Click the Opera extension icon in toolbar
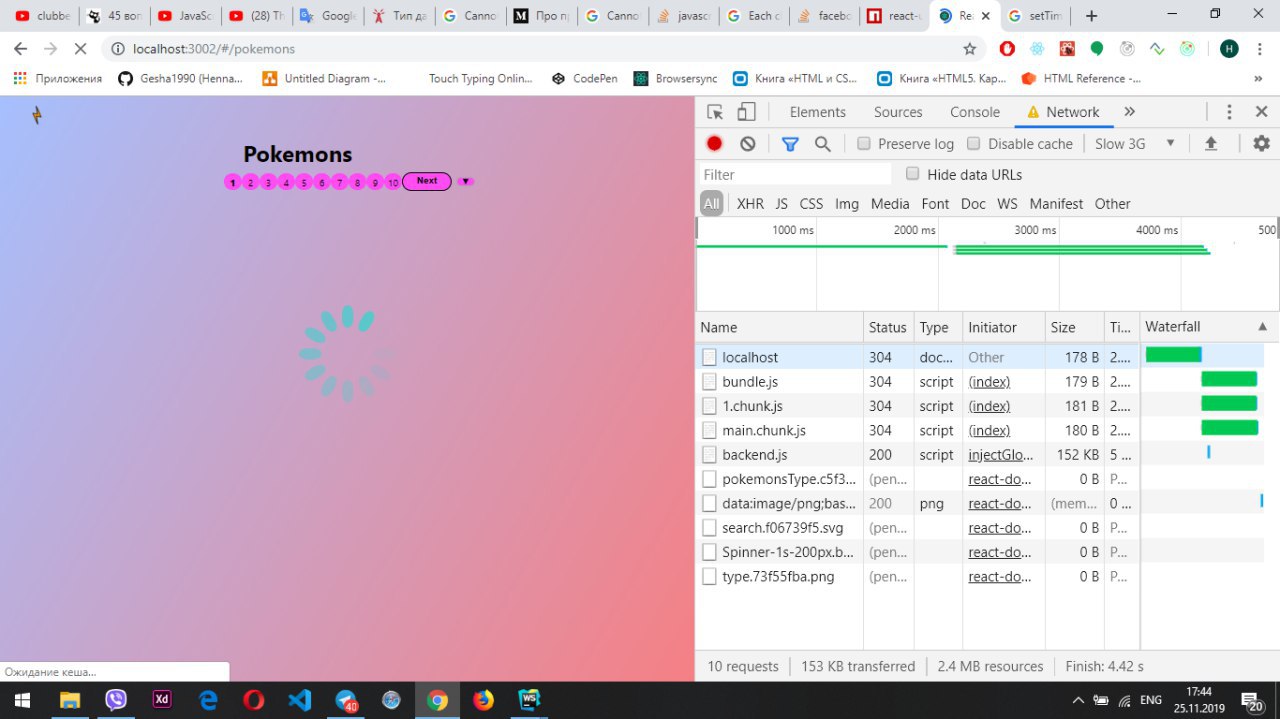 pos(1007,48)
